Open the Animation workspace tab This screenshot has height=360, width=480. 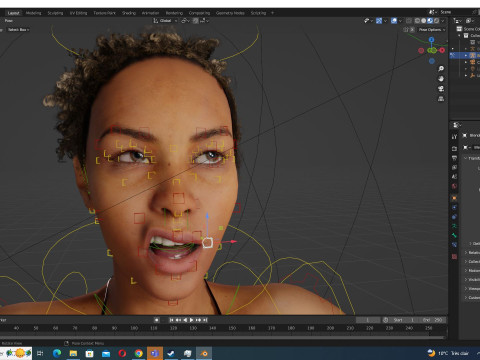(x=150, y=13)
